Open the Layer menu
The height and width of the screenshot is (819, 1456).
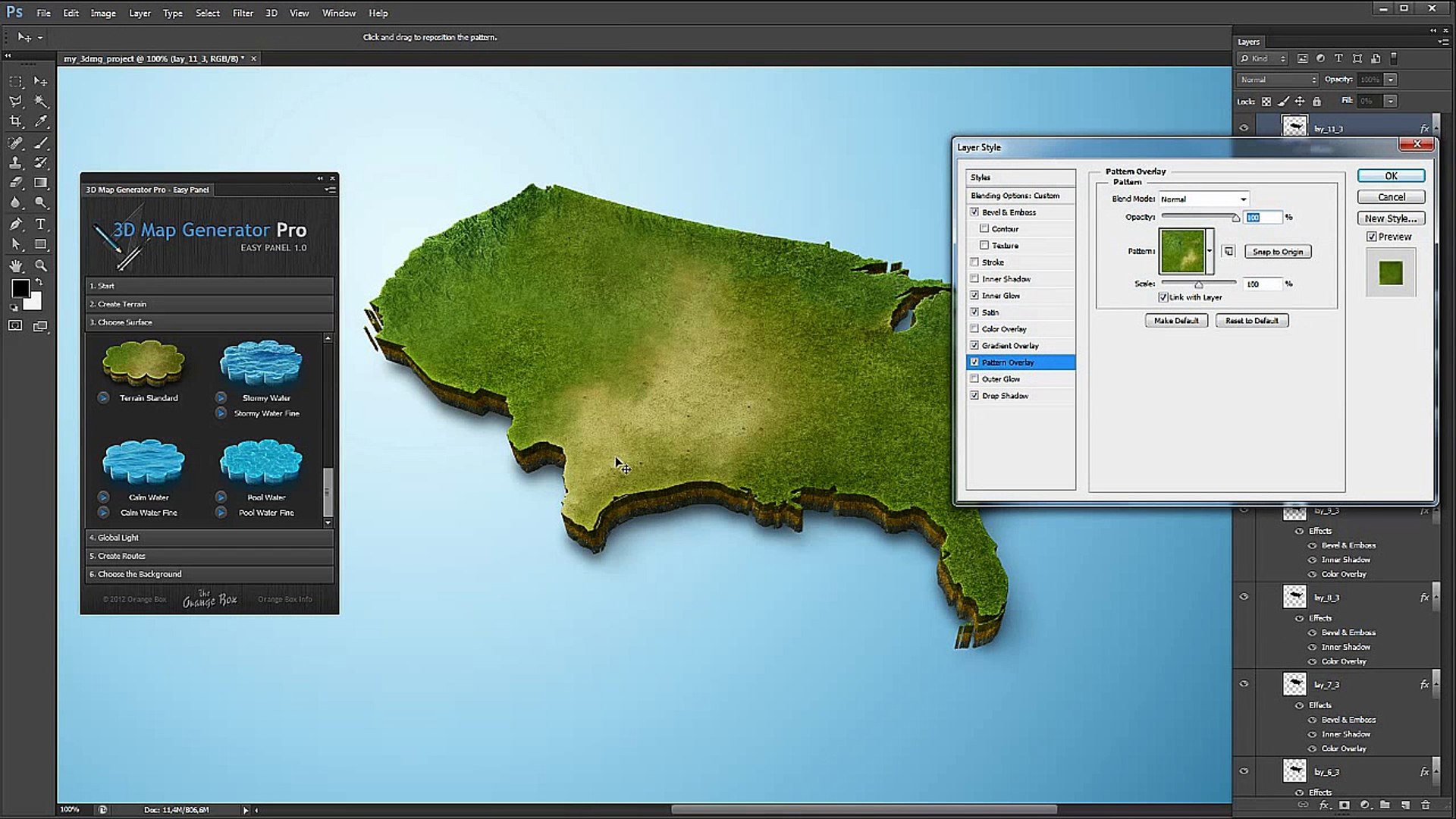[x=140, y=13]
